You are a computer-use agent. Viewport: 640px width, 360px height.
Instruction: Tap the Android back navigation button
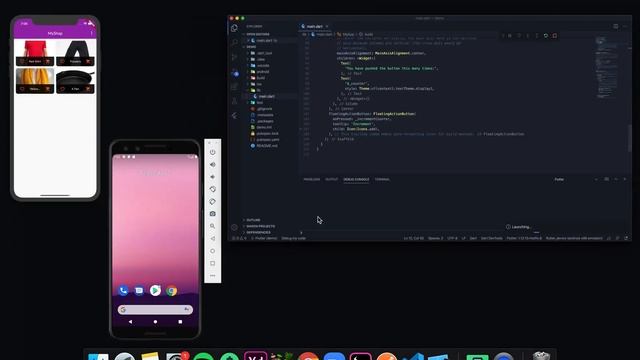click(131, 322)
